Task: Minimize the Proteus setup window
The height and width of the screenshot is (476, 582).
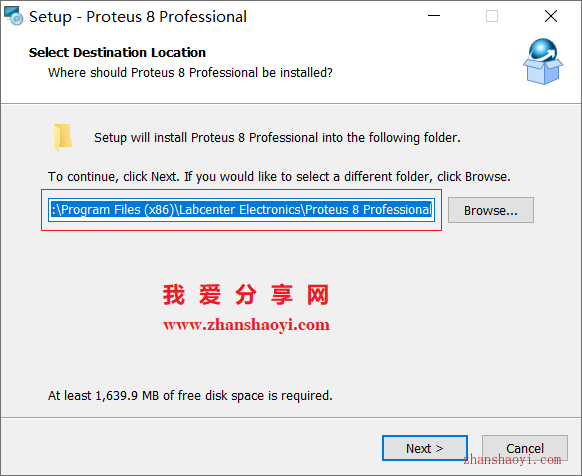Action: click(x=434, y=16)
